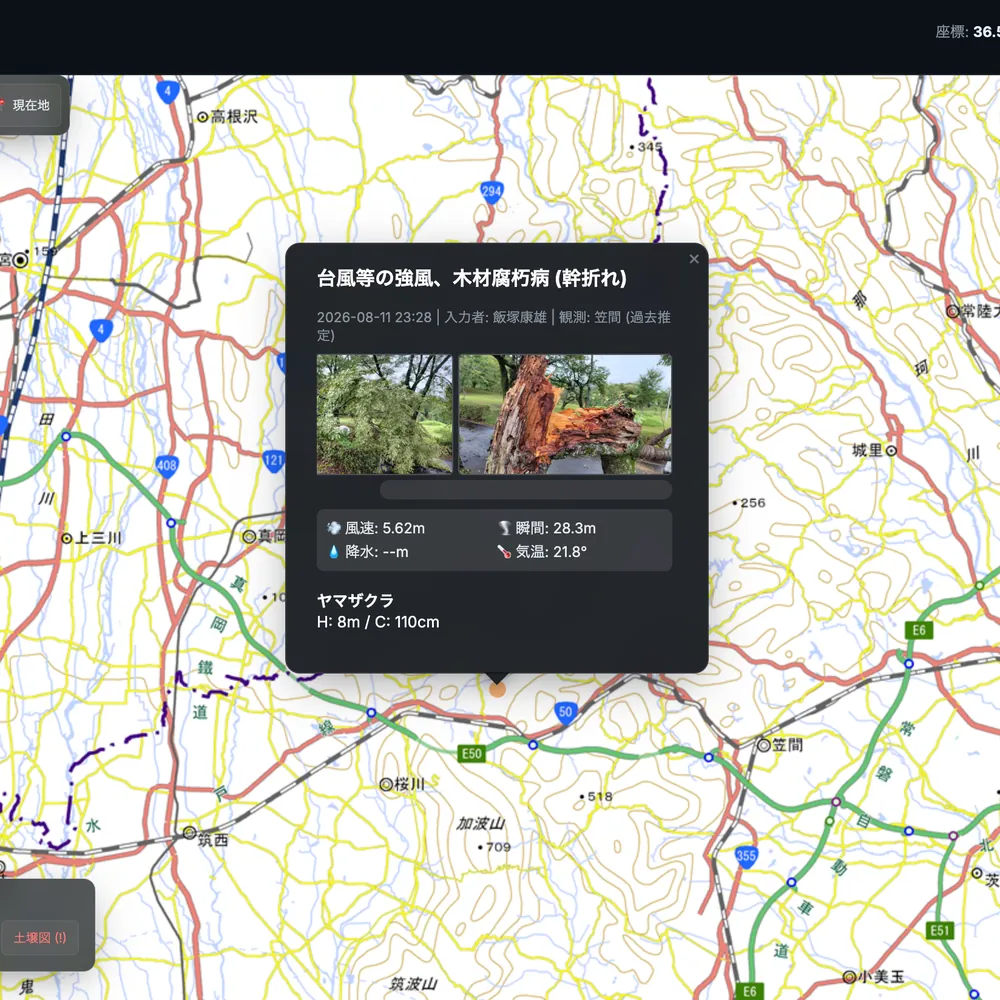This screenshot has height=1000, width=1000.
Task: Click the orange marker below the popup
Action: (497, 689)
